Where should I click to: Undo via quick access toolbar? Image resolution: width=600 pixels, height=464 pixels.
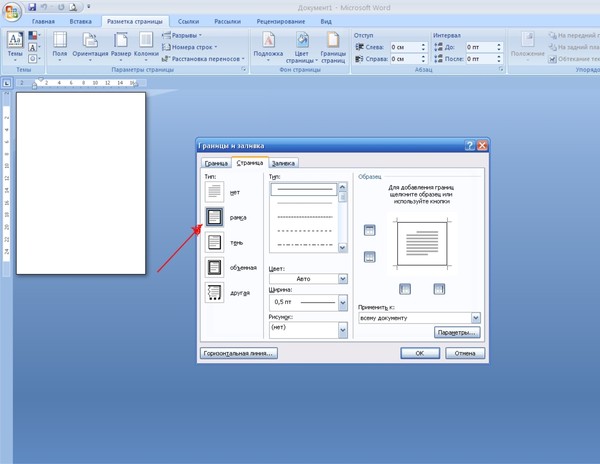point(44,7)
